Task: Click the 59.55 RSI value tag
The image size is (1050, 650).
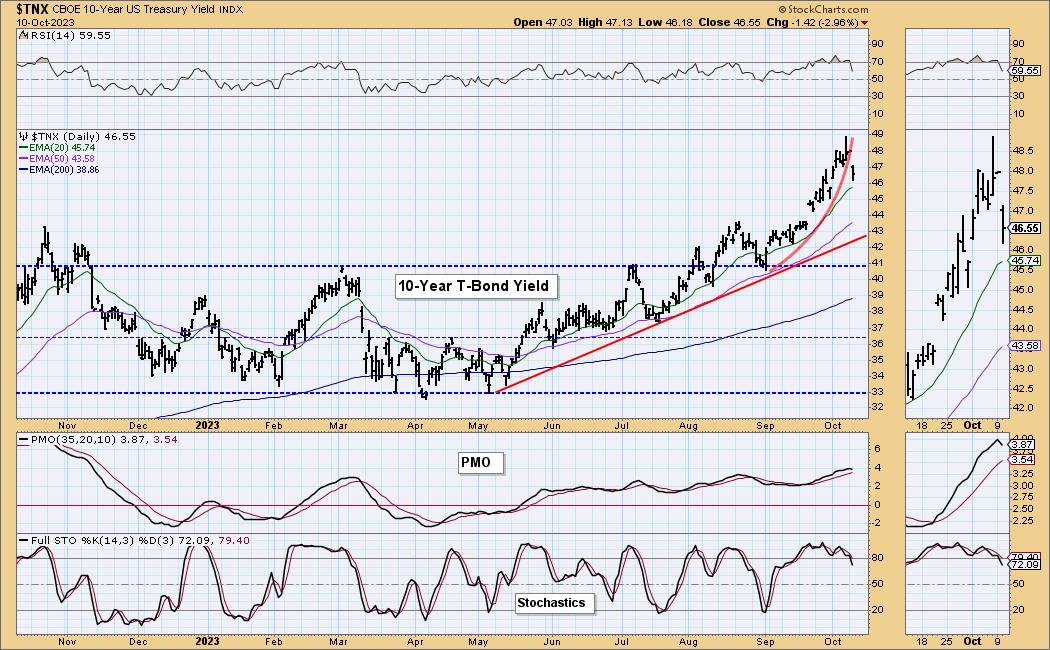Action: pyautogui.click(x=1025, y=70)
